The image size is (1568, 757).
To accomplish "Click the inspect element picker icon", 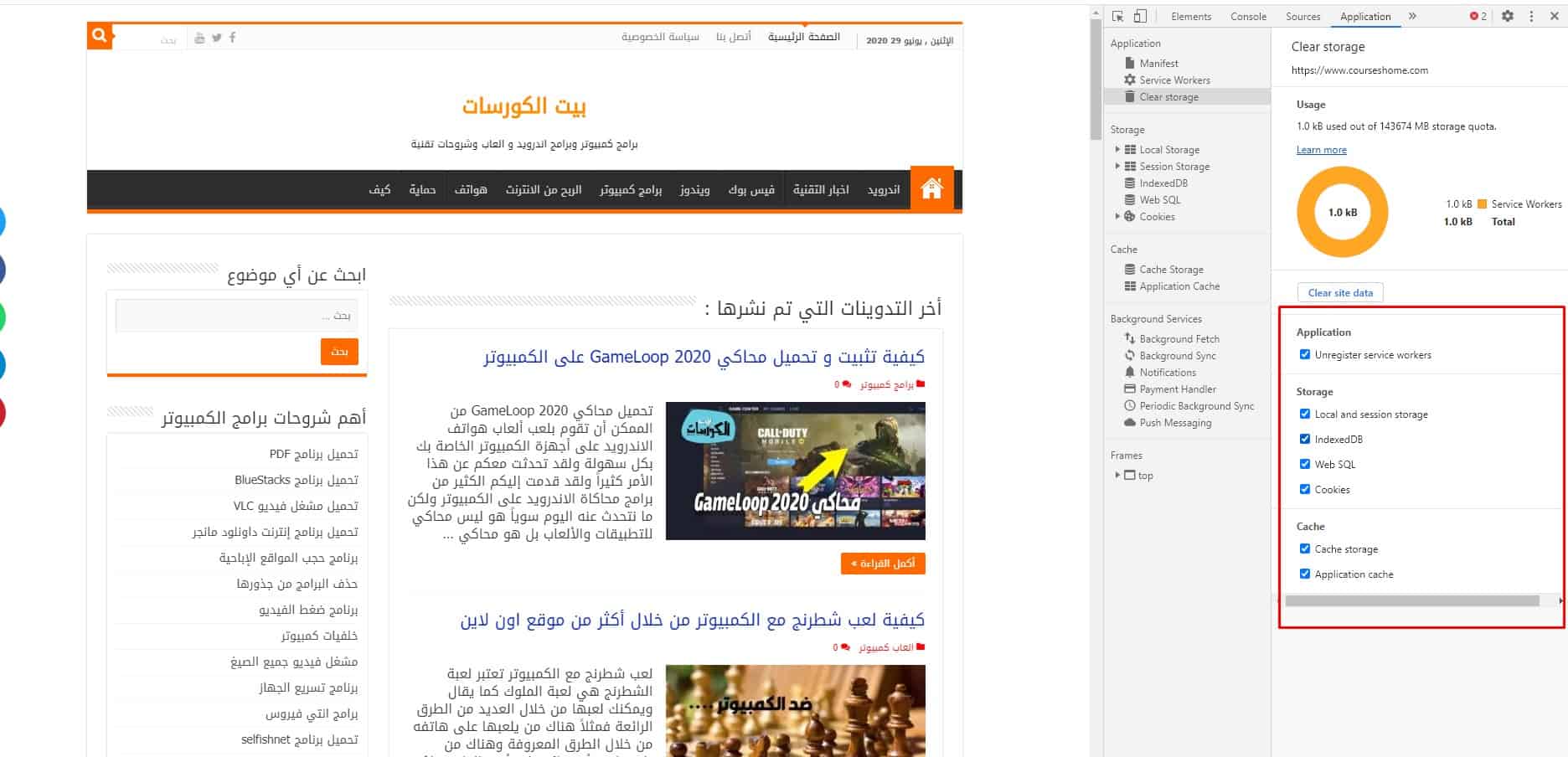I will (1117, 17).
